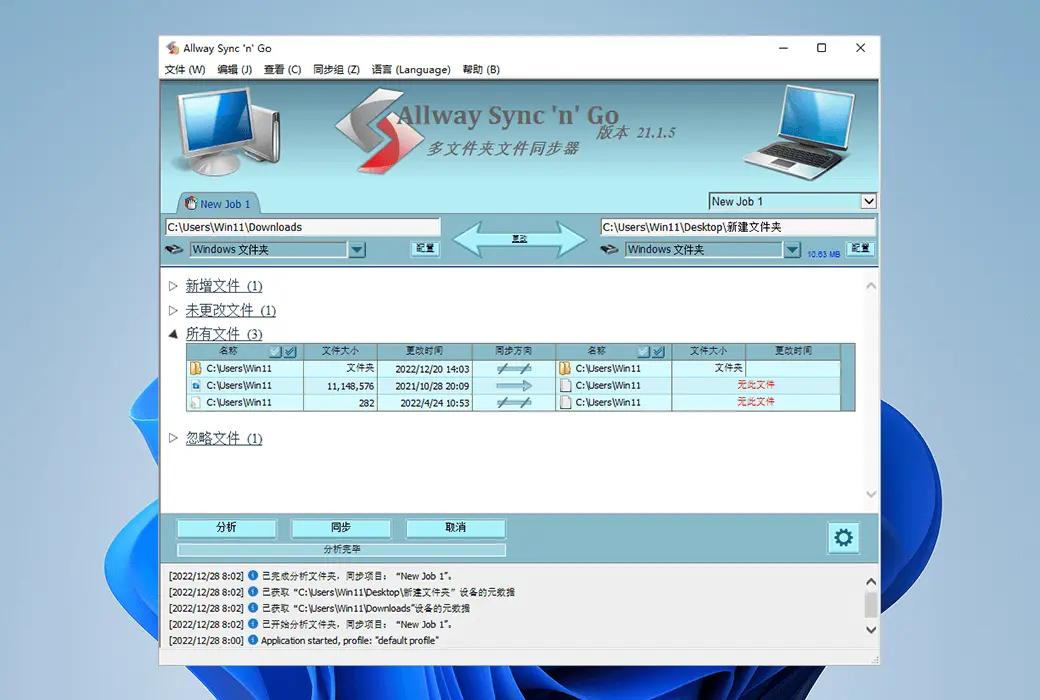The image size is (1040, 700).
Task: Click the folder icon in right first row
Action: (565, 368)
